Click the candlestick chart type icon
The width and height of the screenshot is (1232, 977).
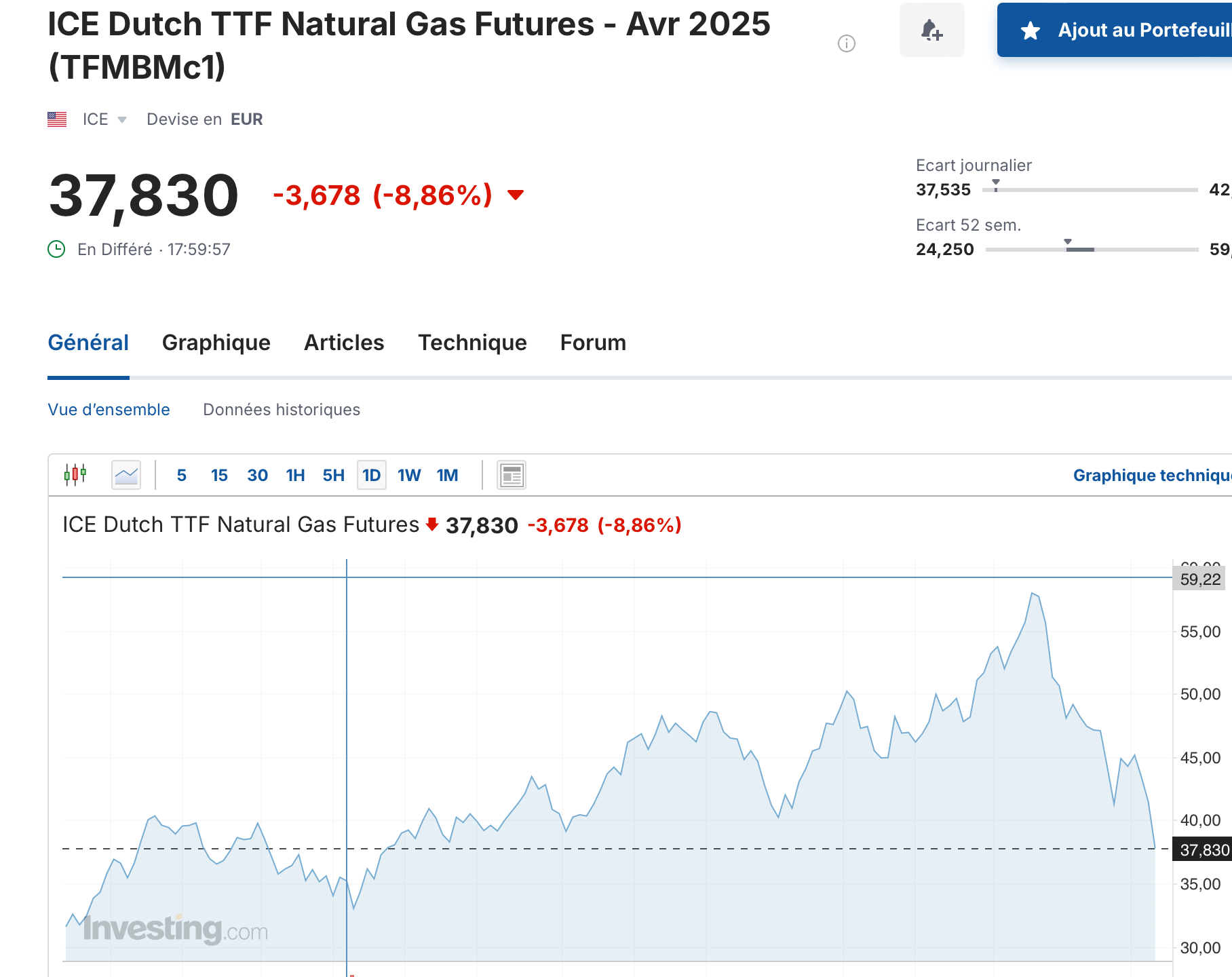point(75,475)
